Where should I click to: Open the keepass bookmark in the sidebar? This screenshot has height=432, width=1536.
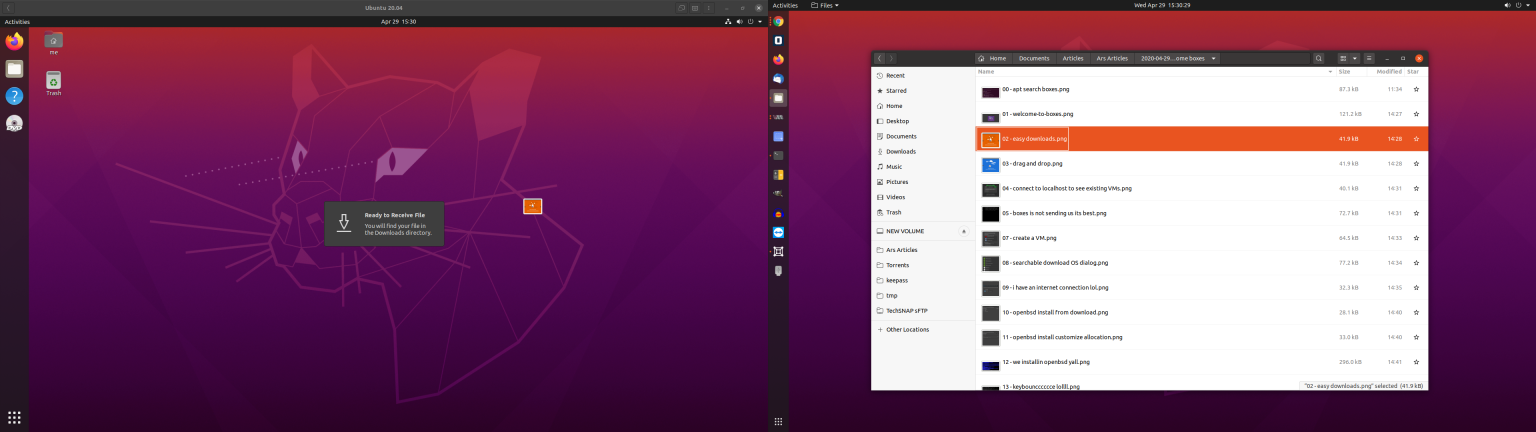point(923,280)
